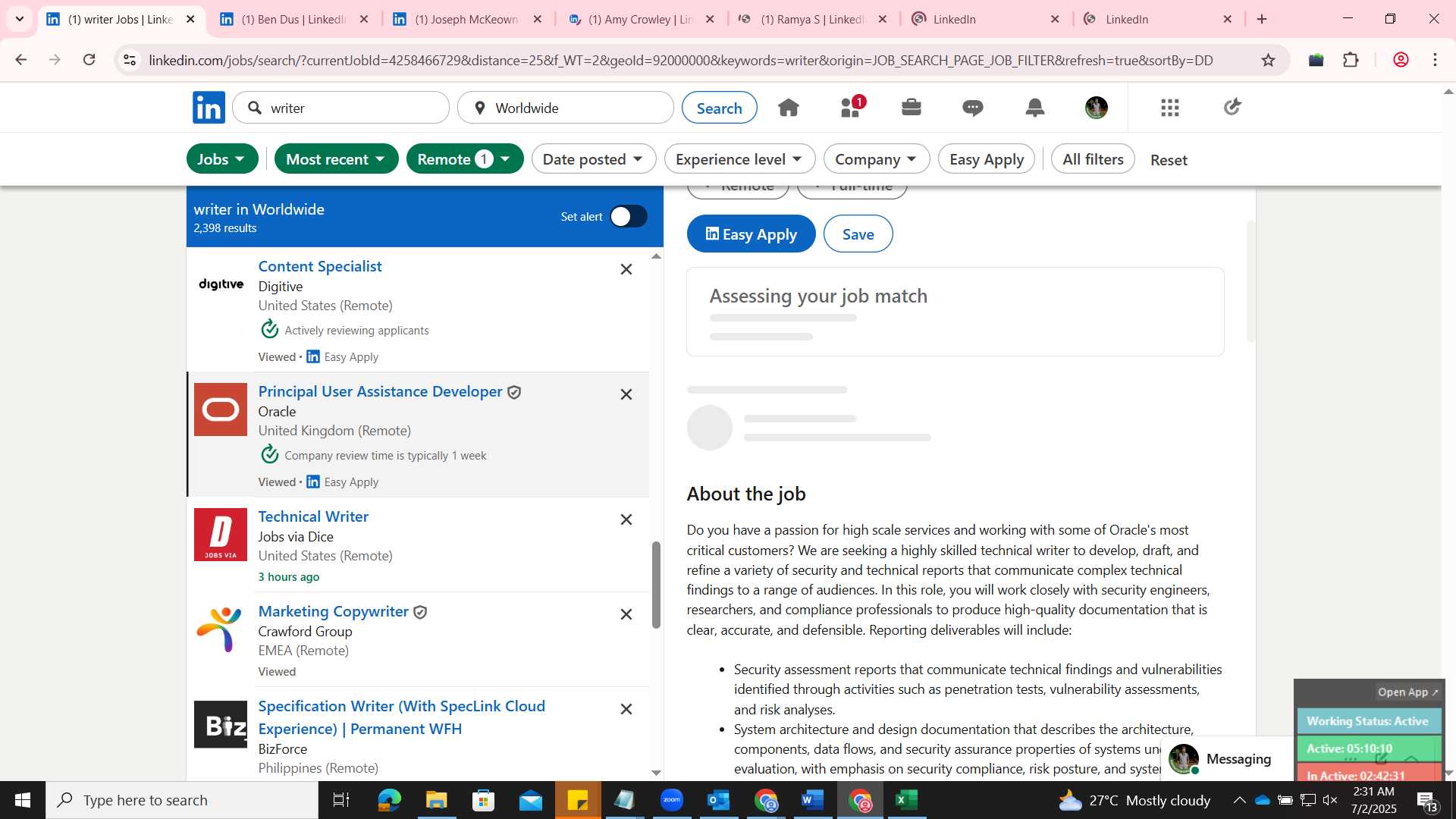The height and width of the screenshot is (819, 1456).
Task: Open the Technical Writer job listing
Action: tap(313, 516)
